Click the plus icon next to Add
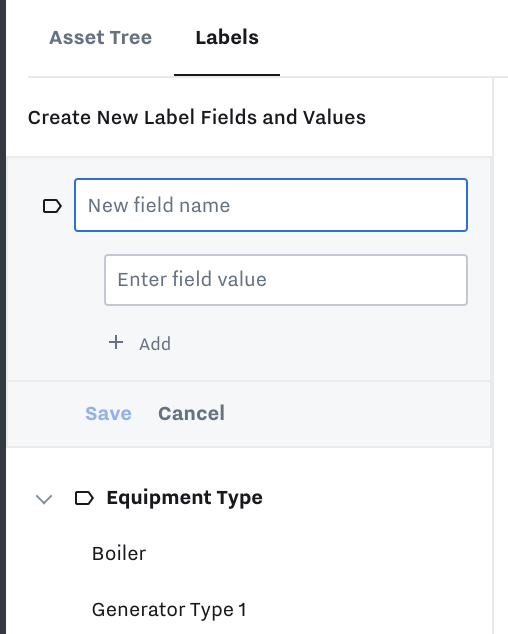Image resolution: width=508 pixels, height=634 pixels. coord(116,342)
